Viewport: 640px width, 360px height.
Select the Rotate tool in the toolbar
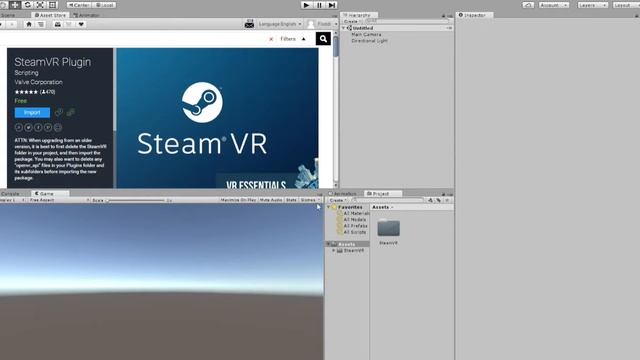tap(27, 5)
